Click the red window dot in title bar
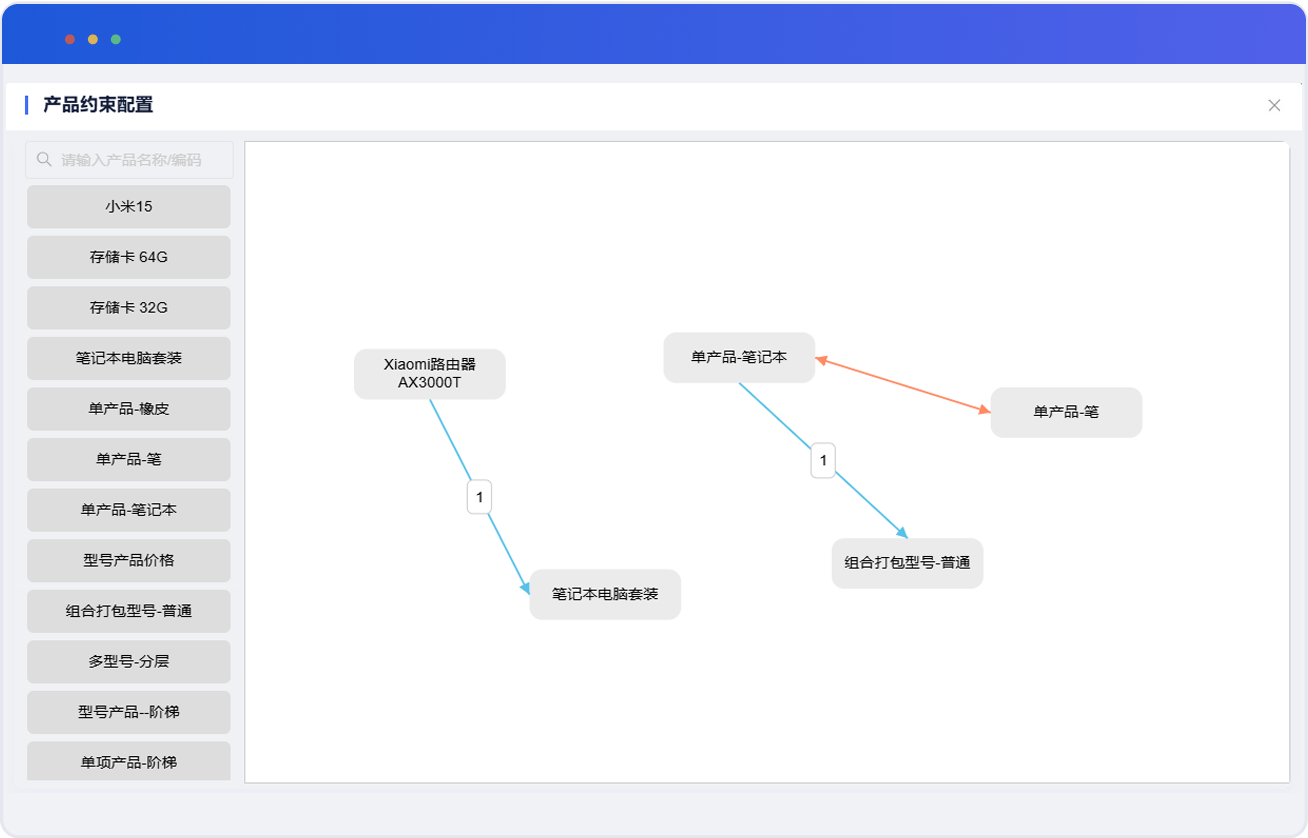This screenshot has width=1308, height=838. point(70,39)
